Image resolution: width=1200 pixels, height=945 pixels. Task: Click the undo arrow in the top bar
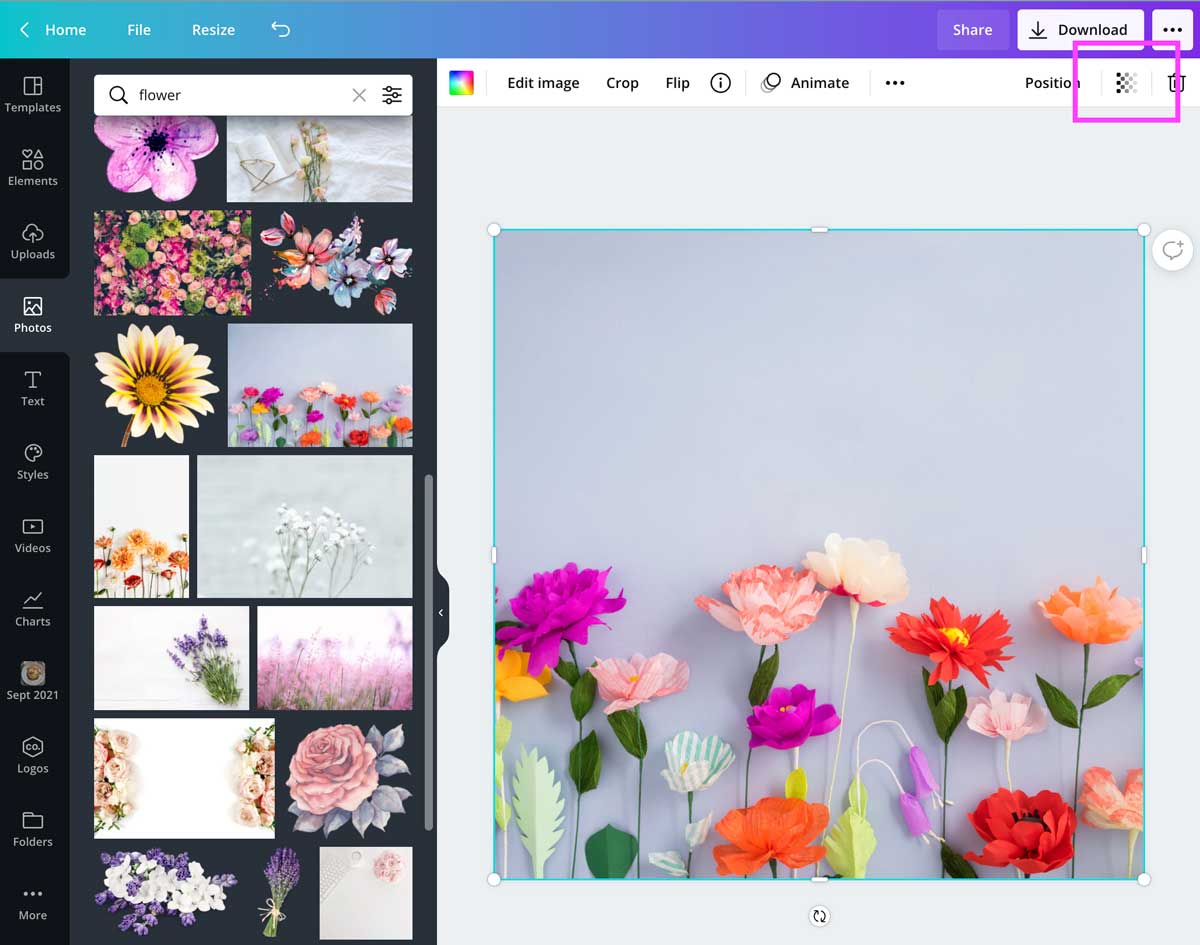point(280,30)
